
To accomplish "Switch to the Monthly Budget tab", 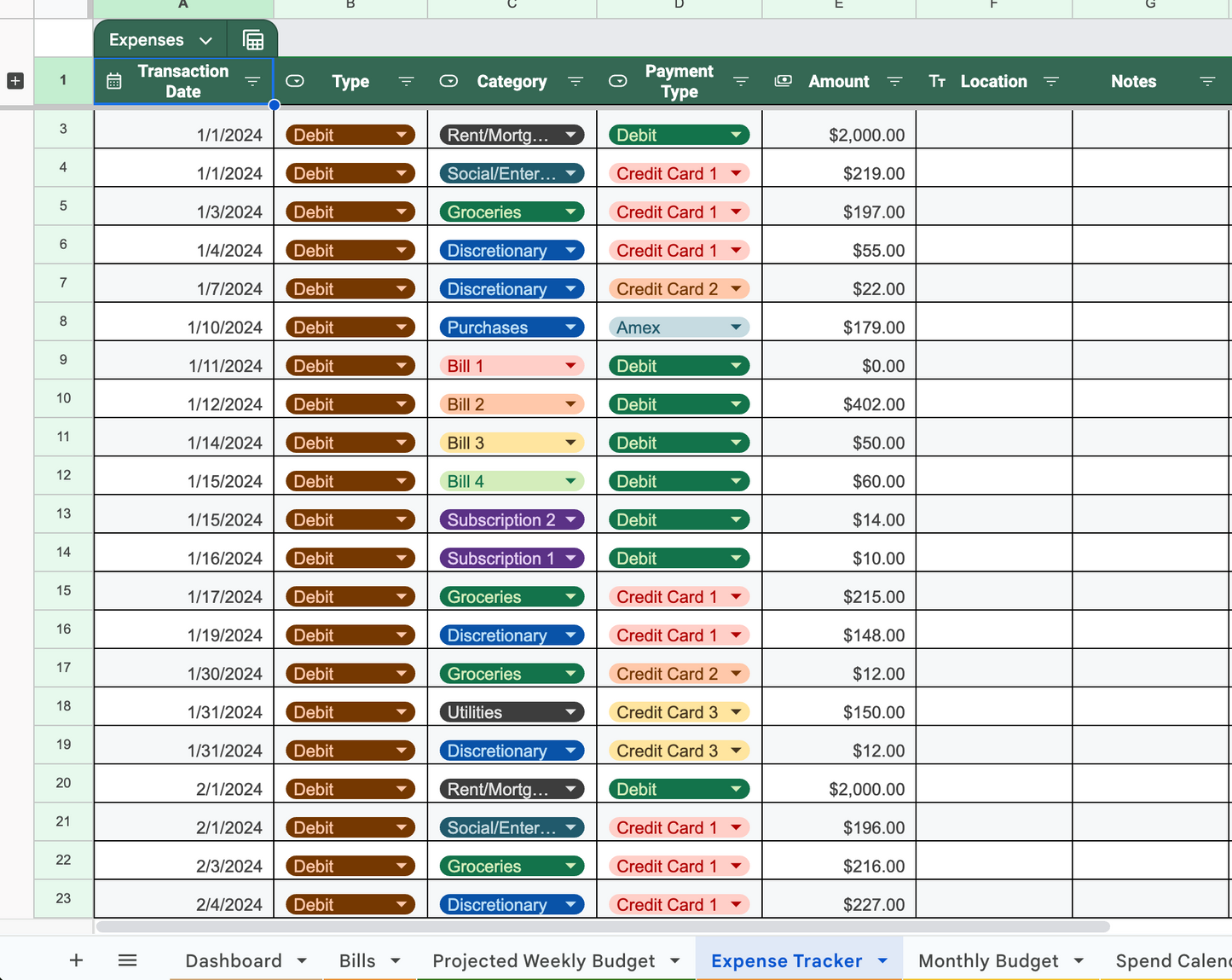I will click(x=989, y=960).
